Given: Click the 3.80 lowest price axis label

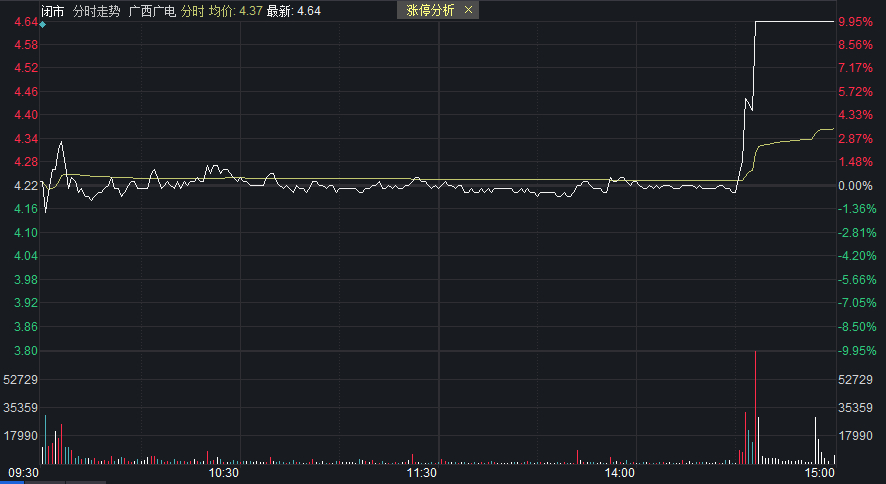Looking at the screenshot, I should pyautogui.click(x=26, y=351).
